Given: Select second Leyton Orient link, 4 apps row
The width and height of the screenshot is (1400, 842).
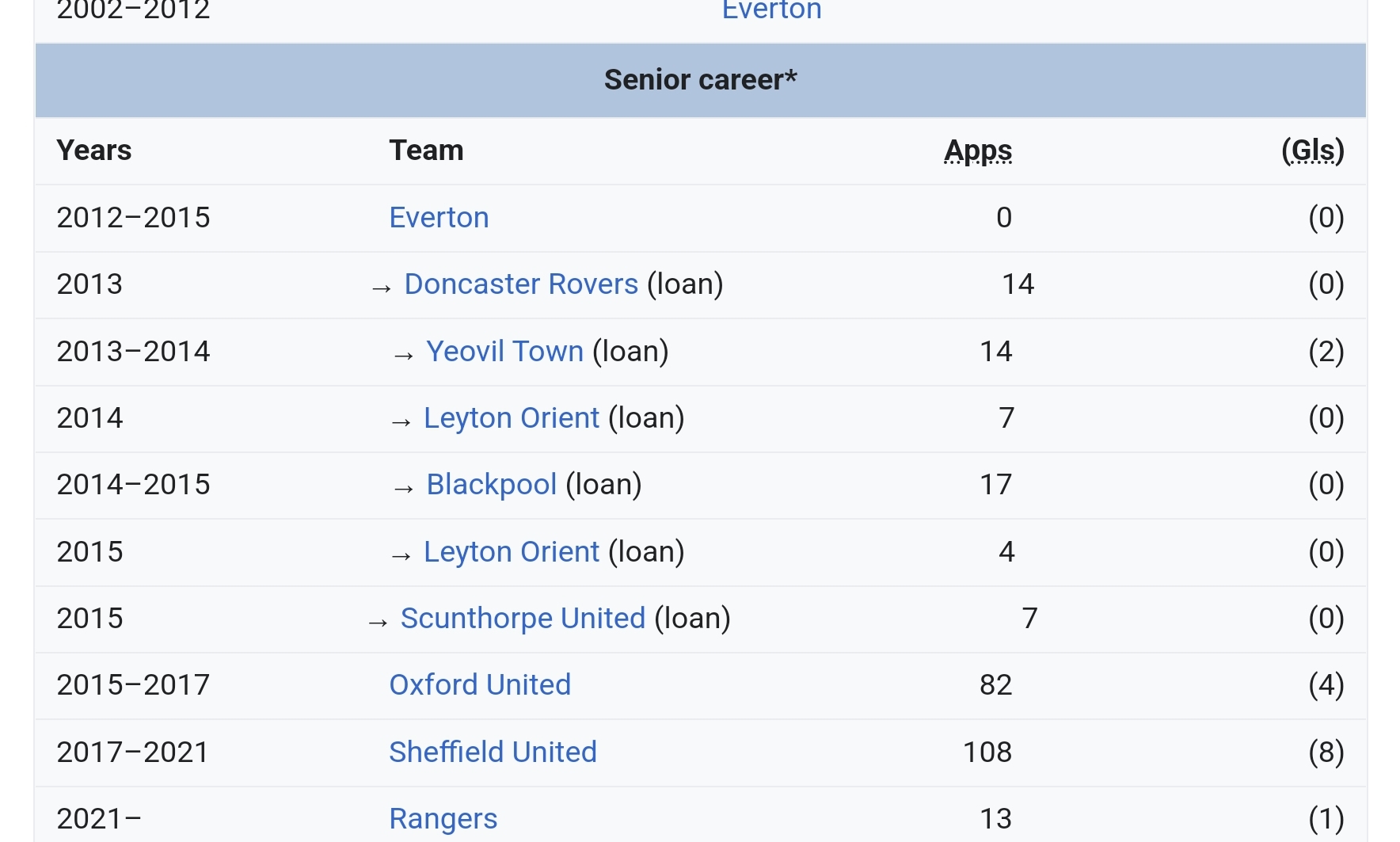Looking at the screenshot, I should 512,552.
